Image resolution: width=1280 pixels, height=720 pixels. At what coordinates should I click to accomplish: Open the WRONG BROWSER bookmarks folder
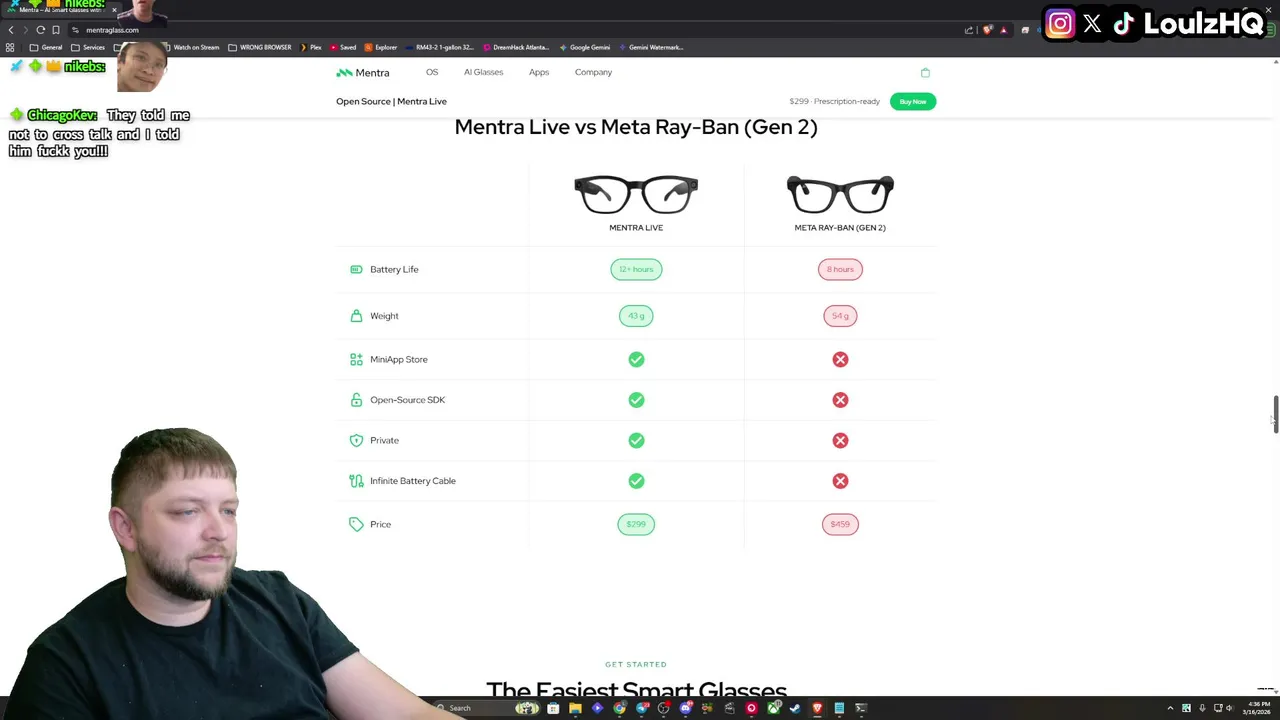(259, 47)
